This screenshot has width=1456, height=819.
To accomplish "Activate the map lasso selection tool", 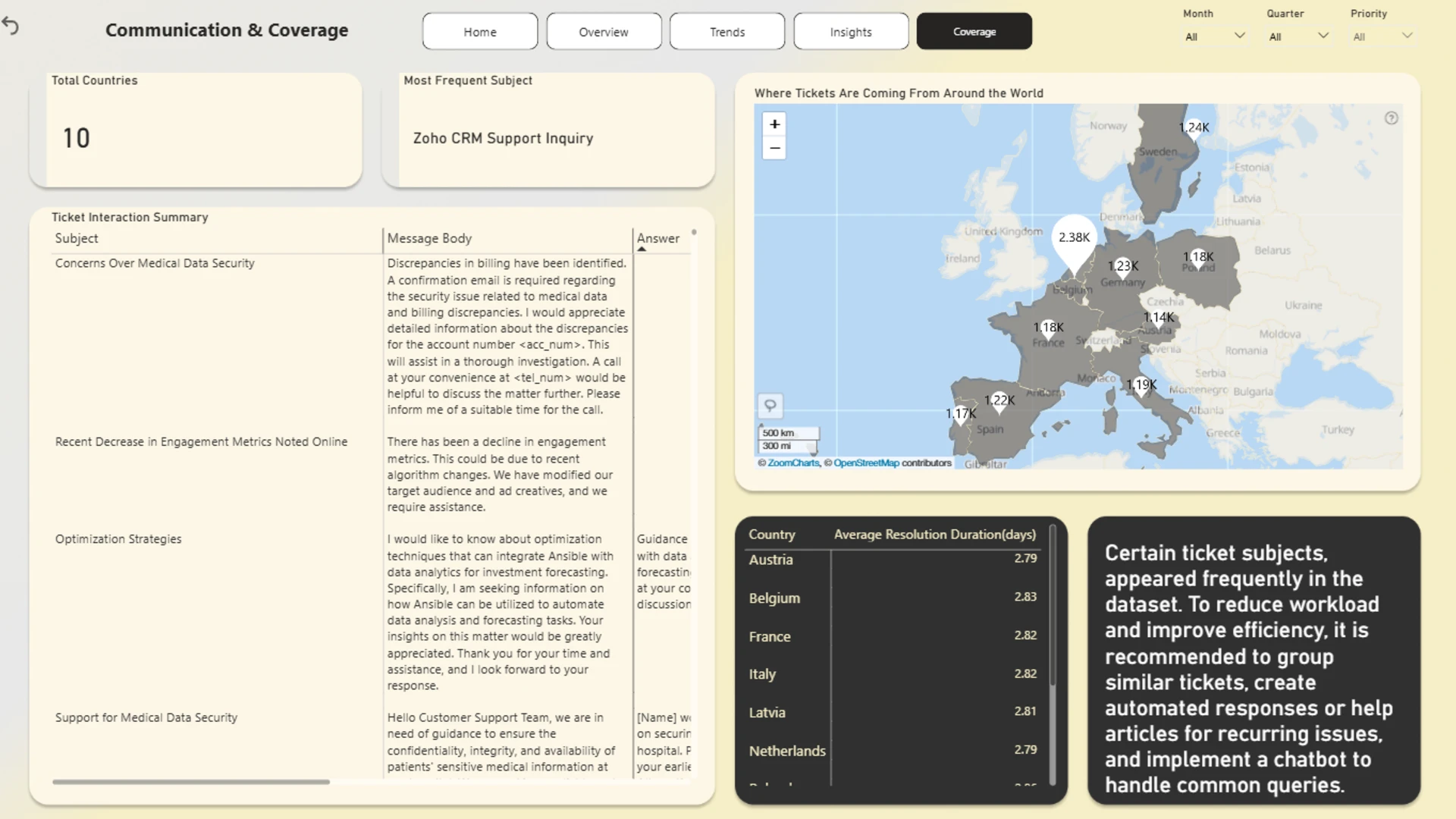I will pyautogui.click(x=770, y=406).
